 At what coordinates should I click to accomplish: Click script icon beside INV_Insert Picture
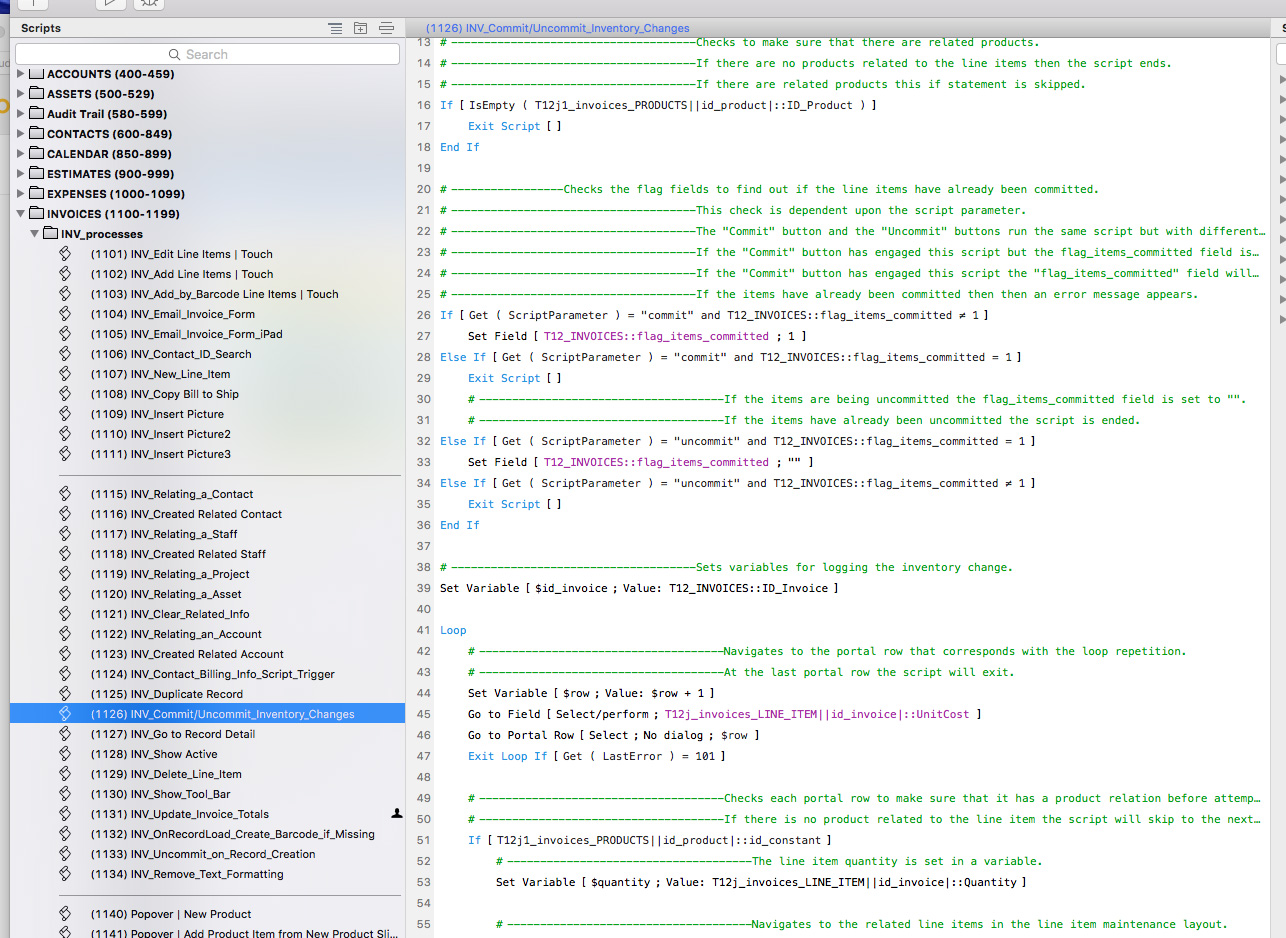pyautogui.click(x=66, y=414)
